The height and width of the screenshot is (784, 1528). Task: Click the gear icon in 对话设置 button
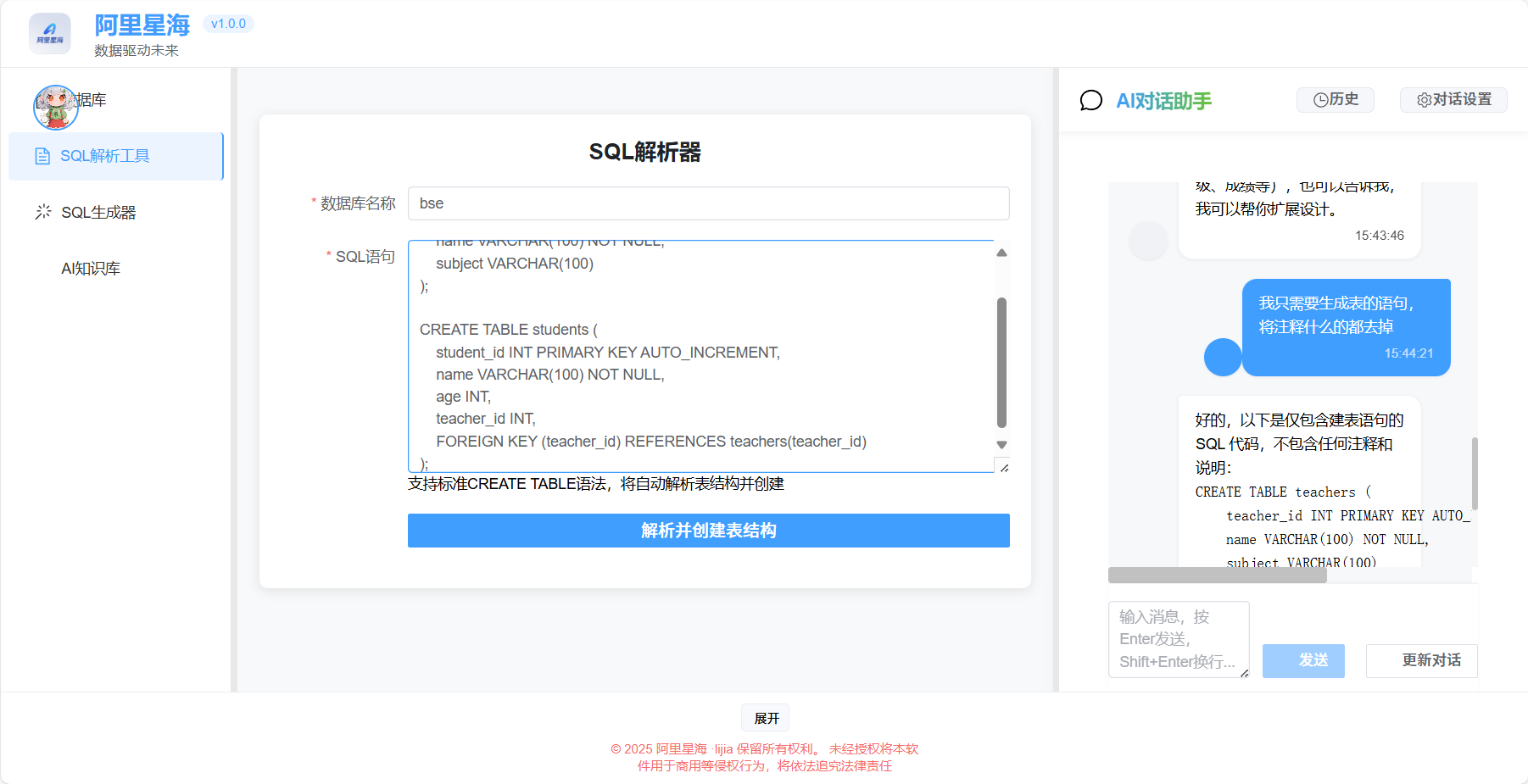[1425, 100]
